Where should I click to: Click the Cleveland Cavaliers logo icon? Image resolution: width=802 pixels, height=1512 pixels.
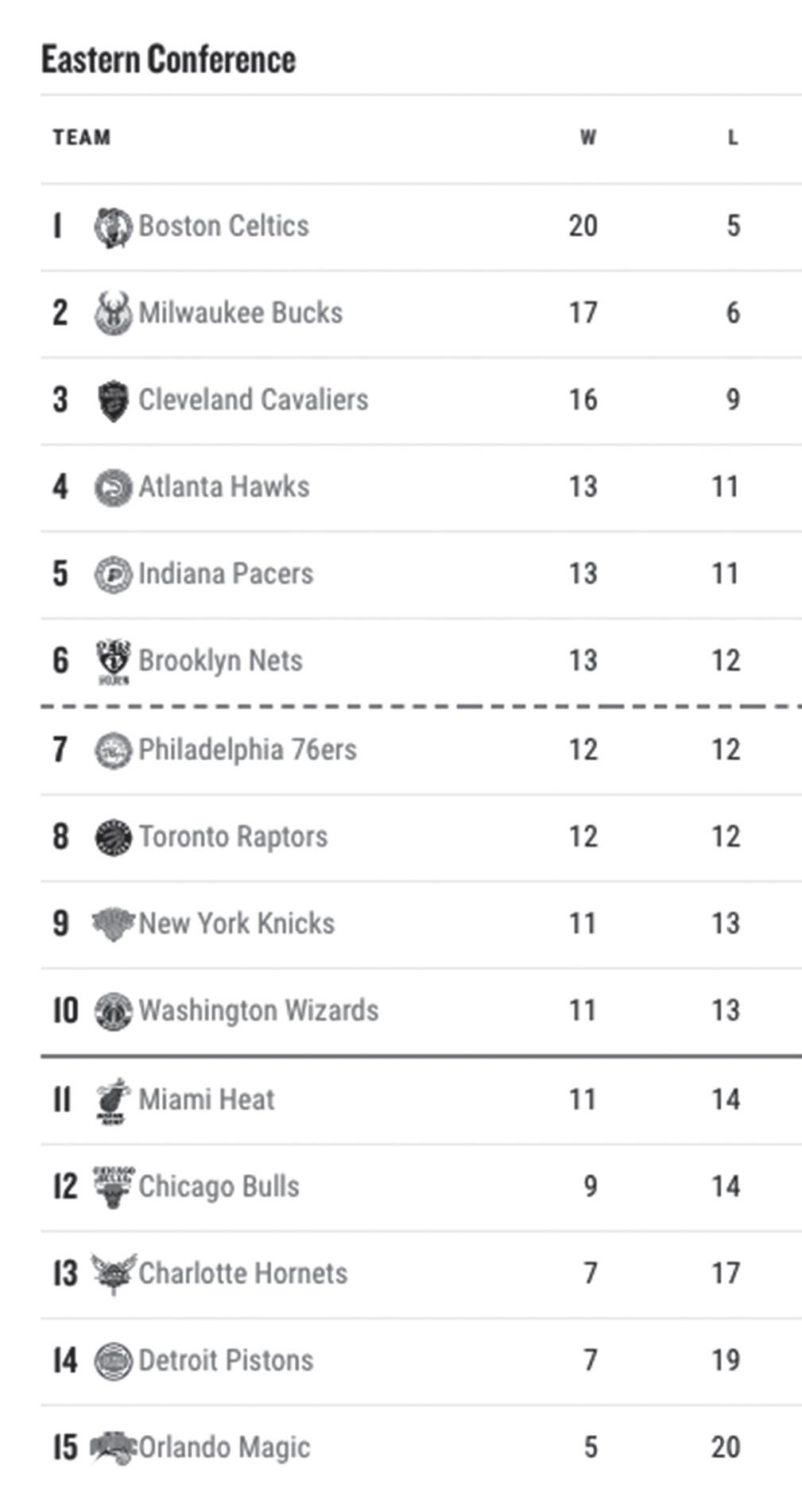pyautogui.click(x=113, y=401)
